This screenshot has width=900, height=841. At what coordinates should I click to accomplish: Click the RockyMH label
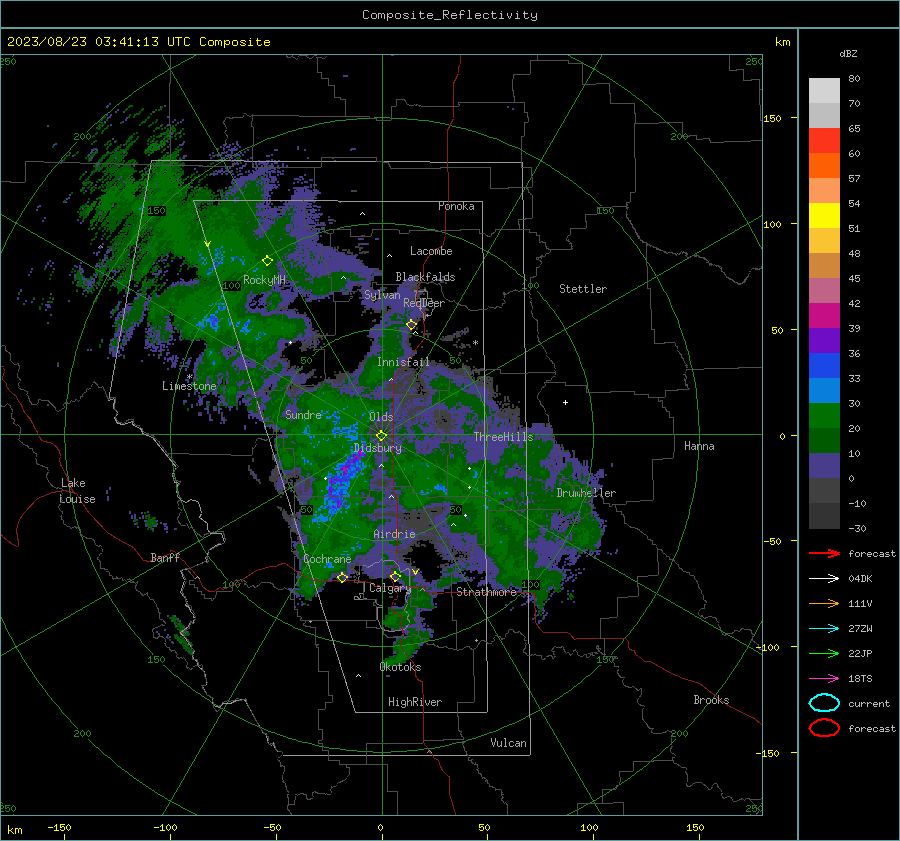click(264, 280)
